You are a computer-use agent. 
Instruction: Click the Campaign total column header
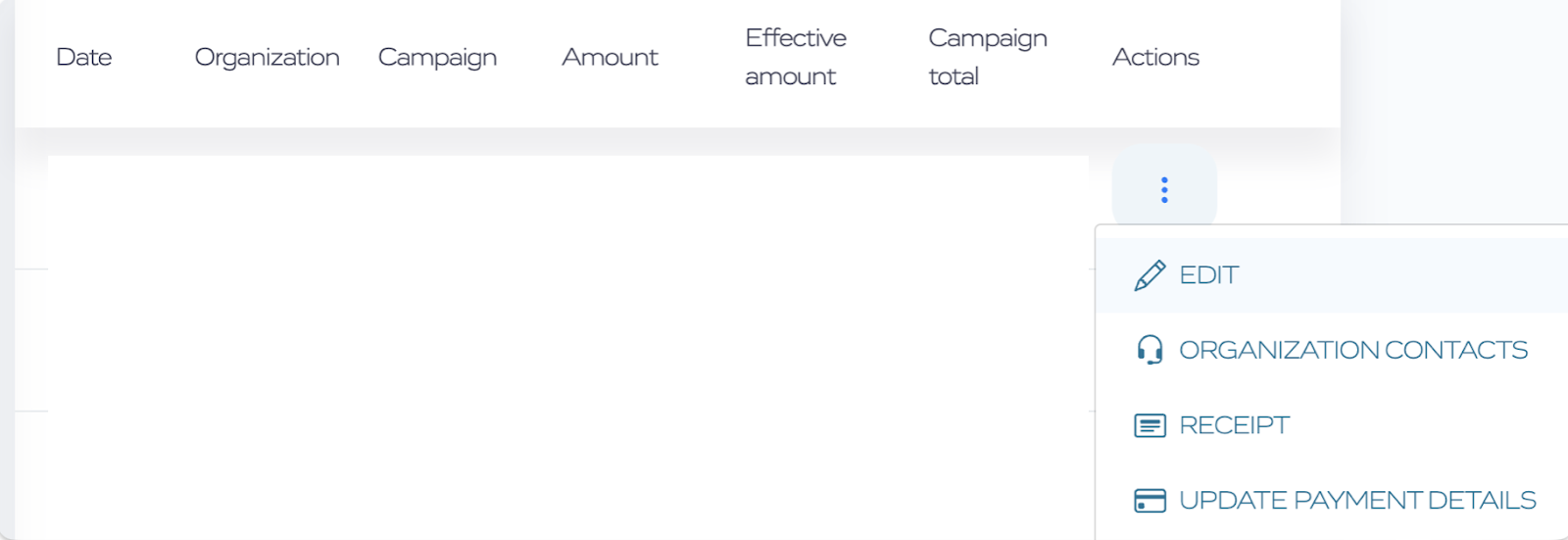pyautogui.click(x=987, y=57)
